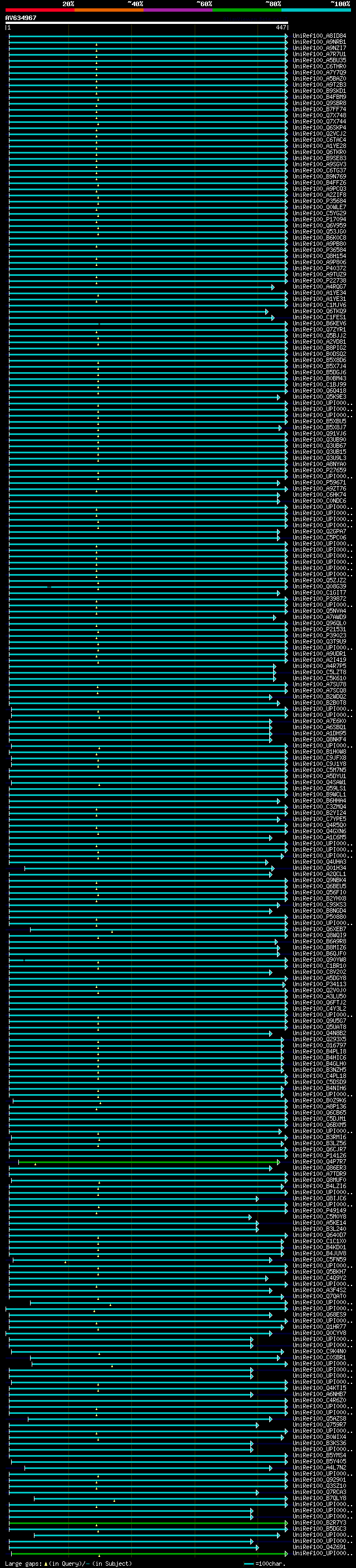
Task: Select the UniRef100_C5M7N5 label
Action: pyautogui.click(x=319, y=769)
